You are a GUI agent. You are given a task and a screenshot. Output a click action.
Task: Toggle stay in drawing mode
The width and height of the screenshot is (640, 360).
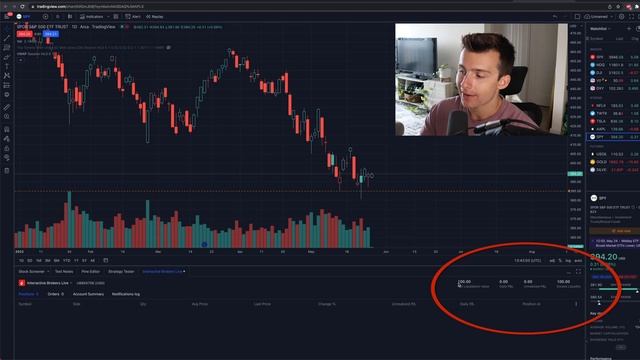click(7, 139)
